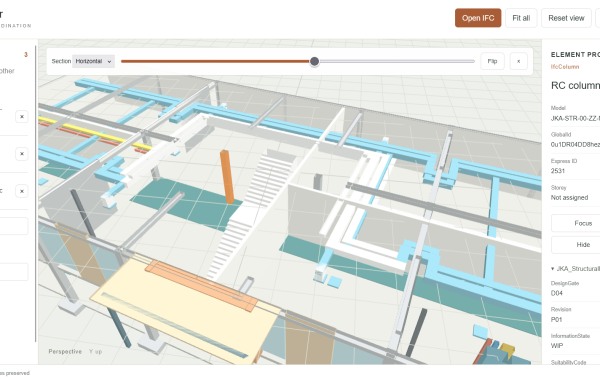Click the Storey value 'Not assigned'
This screenshot has height=380, width=600.
point(569,197)
